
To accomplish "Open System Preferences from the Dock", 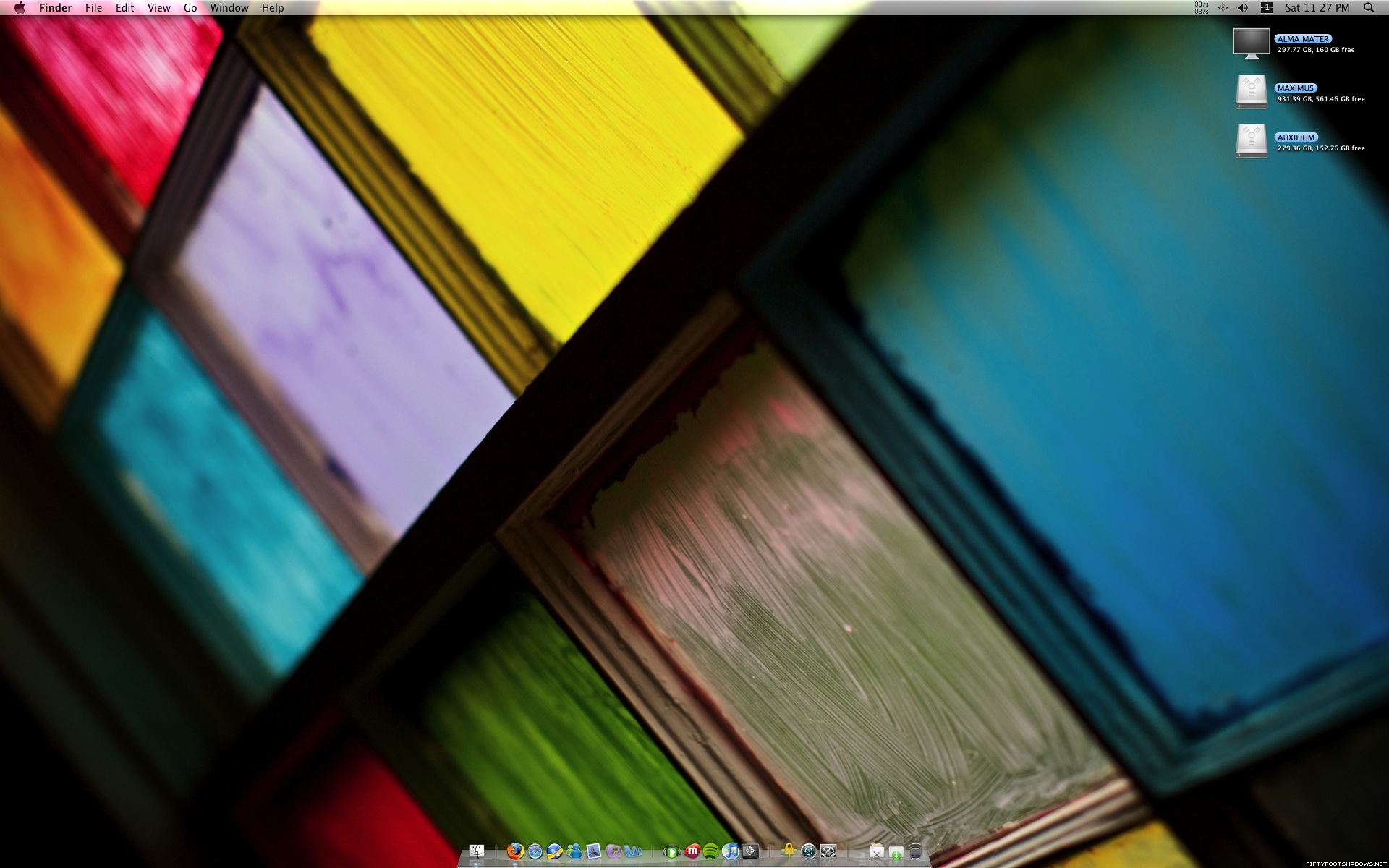I will pyautogui.click(x=828, y=851).
